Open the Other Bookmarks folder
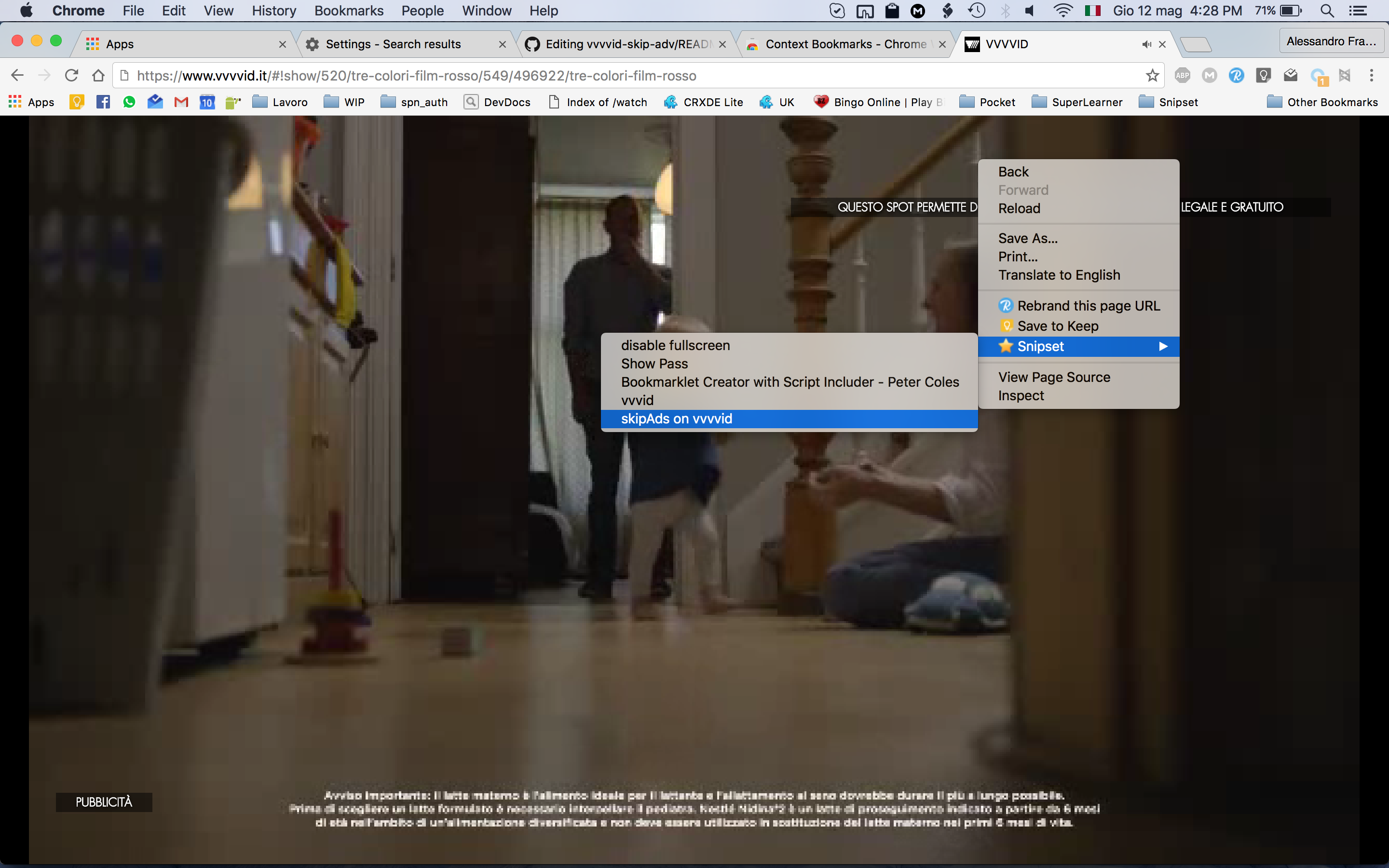 pos(1322,102)
